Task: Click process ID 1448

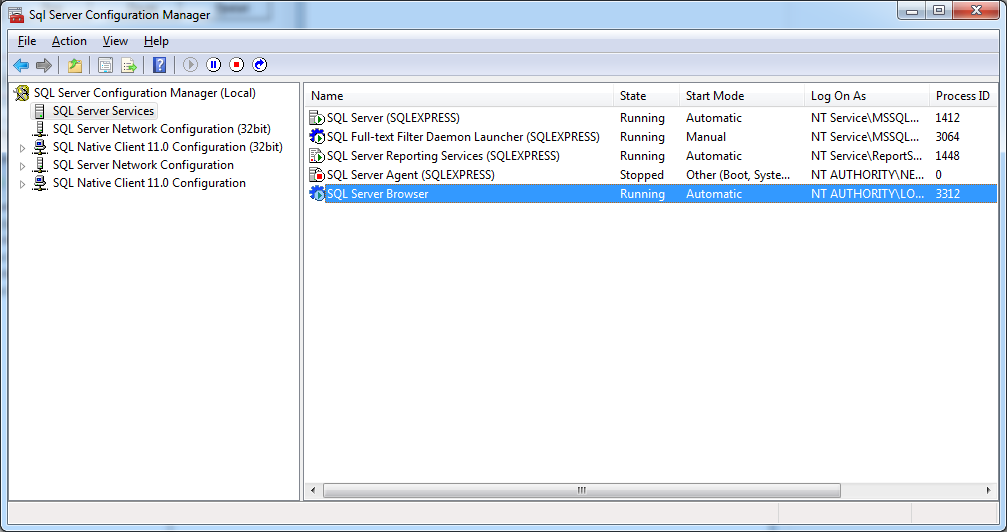Action: [x=947, y=155]
